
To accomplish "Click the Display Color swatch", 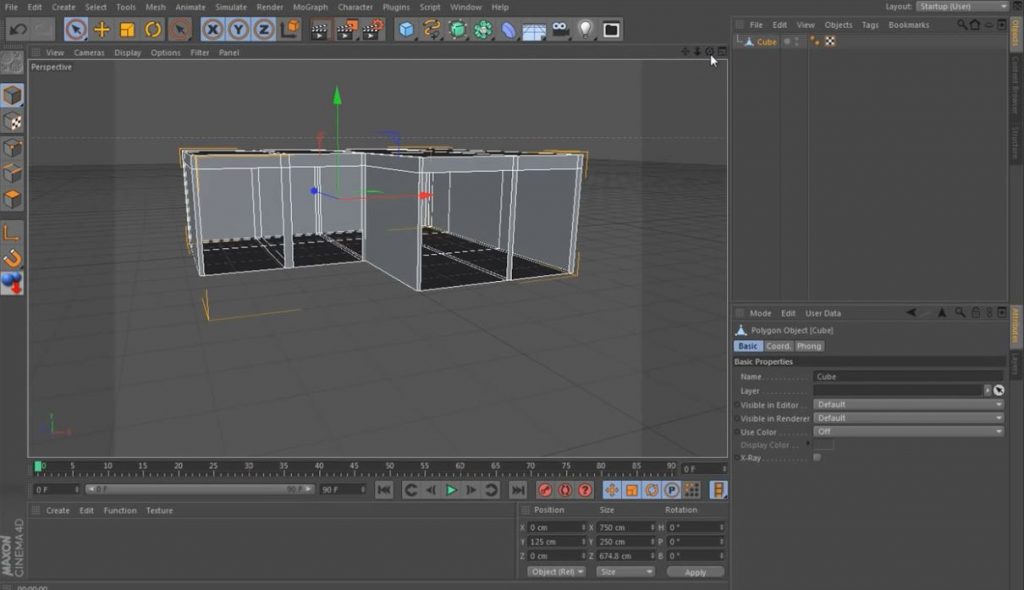I will pyautogui.click(x=825, y=444).
